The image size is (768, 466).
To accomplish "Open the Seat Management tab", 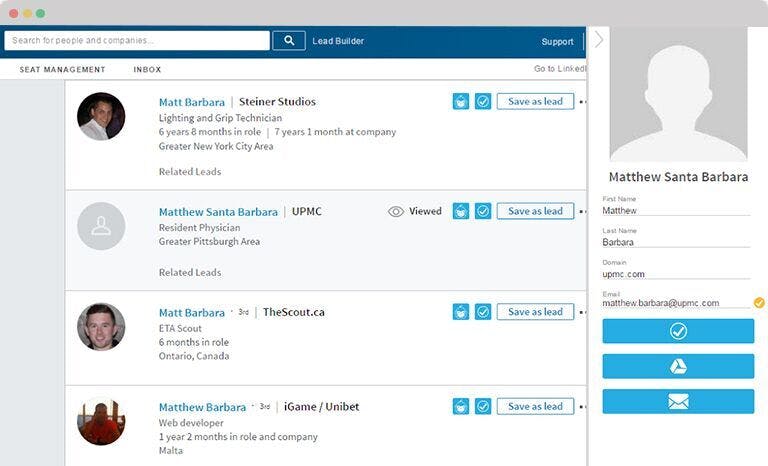I will coord(62,70).
